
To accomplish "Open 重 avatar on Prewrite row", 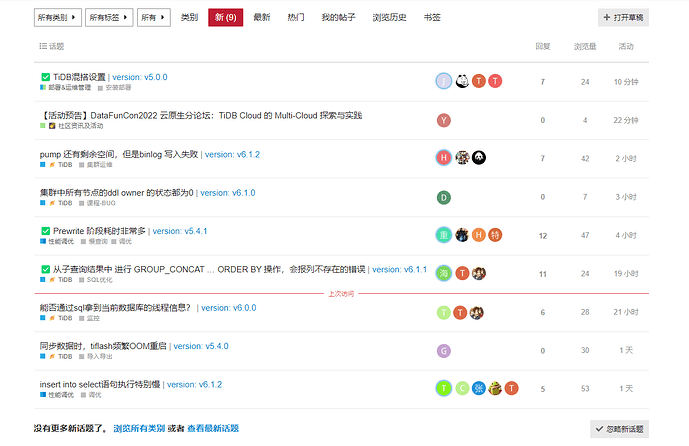I will pyautogui.click(x=444, y=235).
